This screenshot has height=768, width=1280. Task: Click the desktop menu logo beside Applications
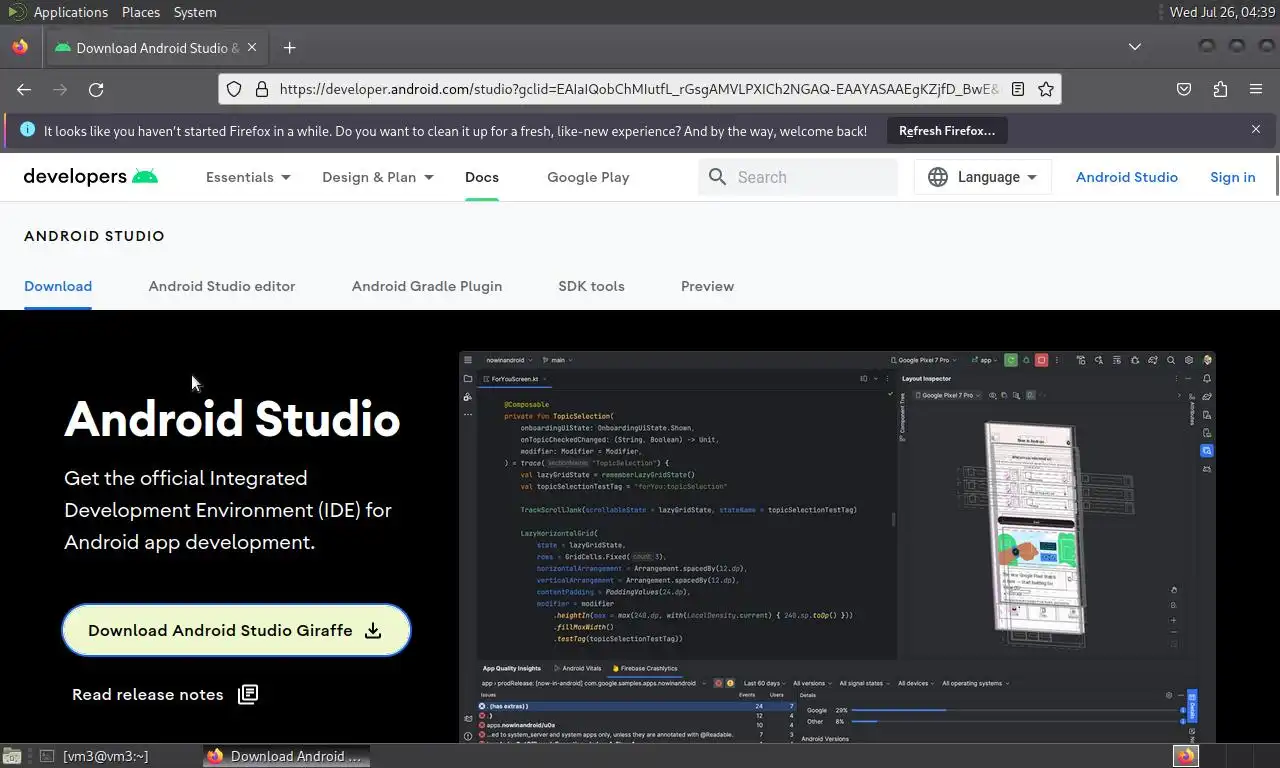click(x=16, y=12)
